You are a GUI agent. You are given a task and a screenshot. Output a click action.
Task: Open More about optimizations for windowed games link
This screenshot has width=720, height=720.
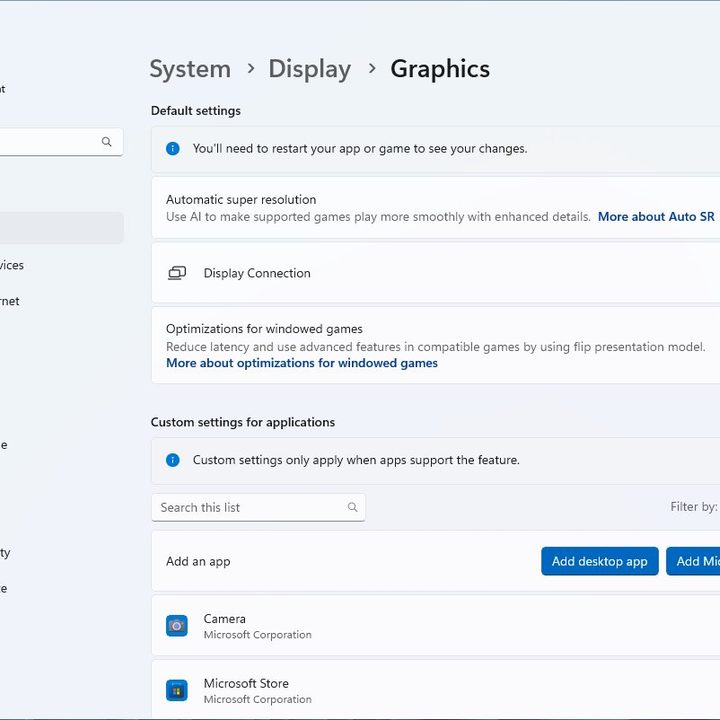[x=302, y=363]
